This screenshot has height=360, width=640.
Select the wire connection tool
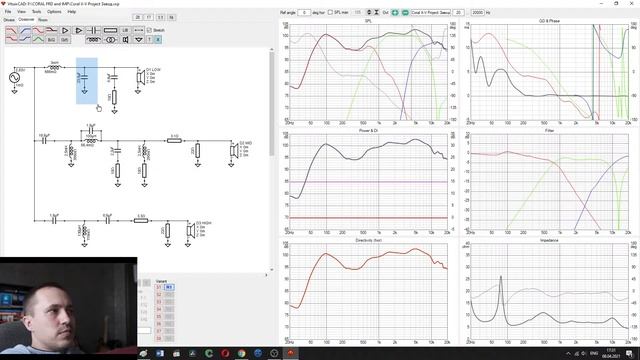tap(139, 31)
